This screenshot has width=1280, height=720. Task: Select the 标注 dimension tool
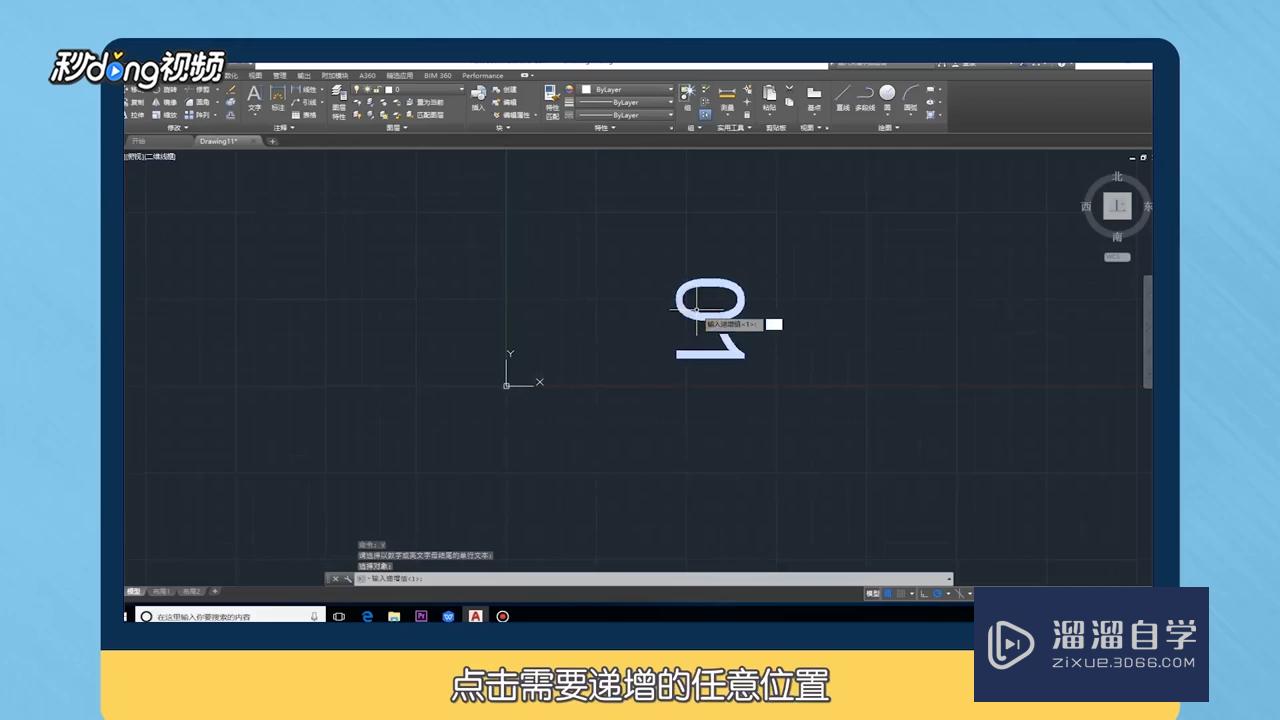coord(278,97)
